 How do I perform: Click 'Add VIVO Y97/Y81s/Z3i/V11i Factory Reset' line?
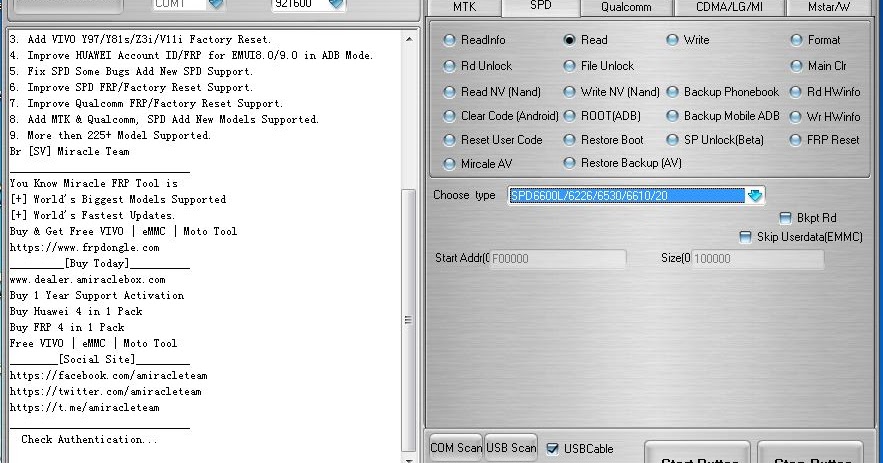coord(140,39)
